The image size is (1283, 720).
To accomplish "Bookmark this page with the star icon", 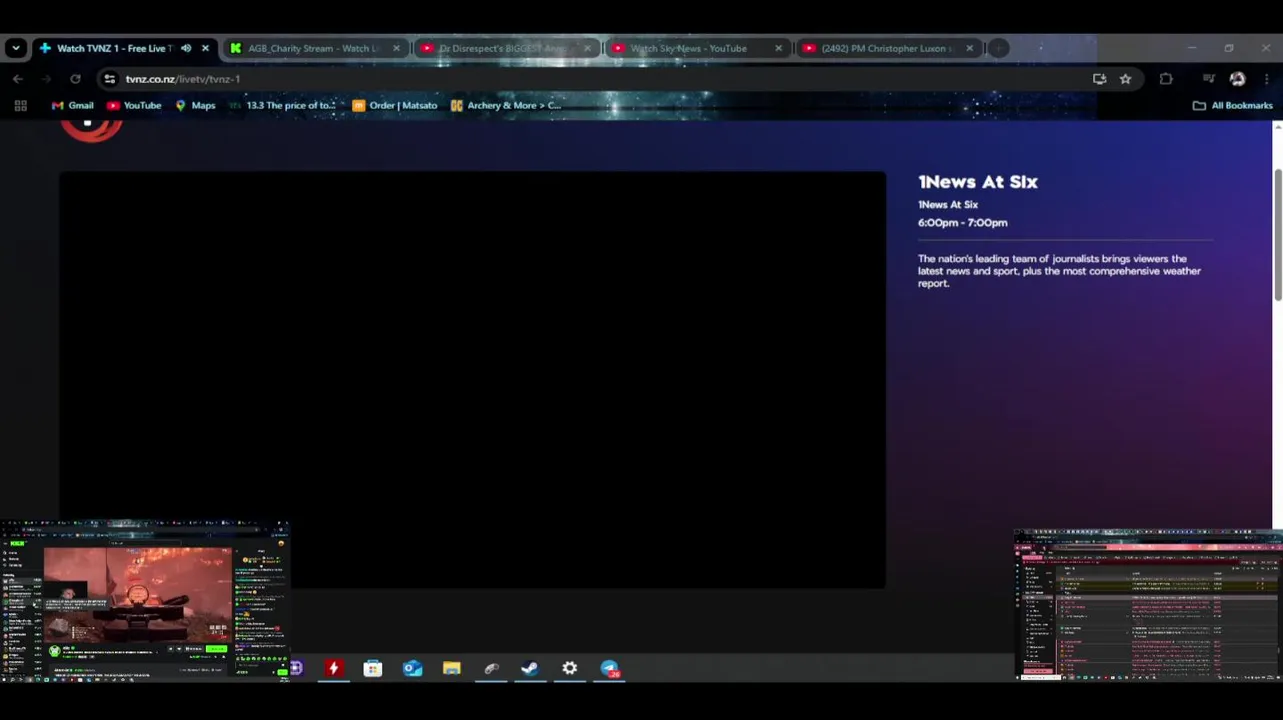I will (x=1125, y=79).
